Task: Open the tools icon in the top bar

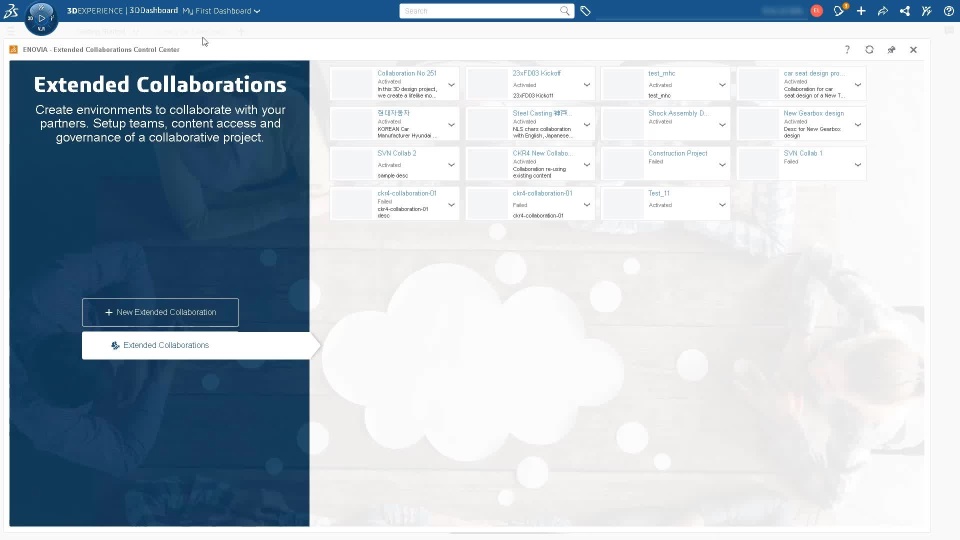Action: (x=927, y=10)
